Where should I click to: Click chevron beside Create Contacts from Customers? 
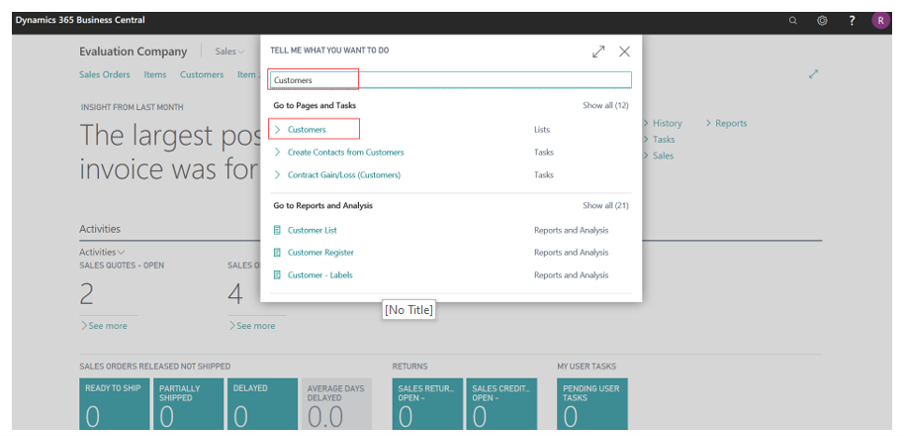click(x=277, y=152)
